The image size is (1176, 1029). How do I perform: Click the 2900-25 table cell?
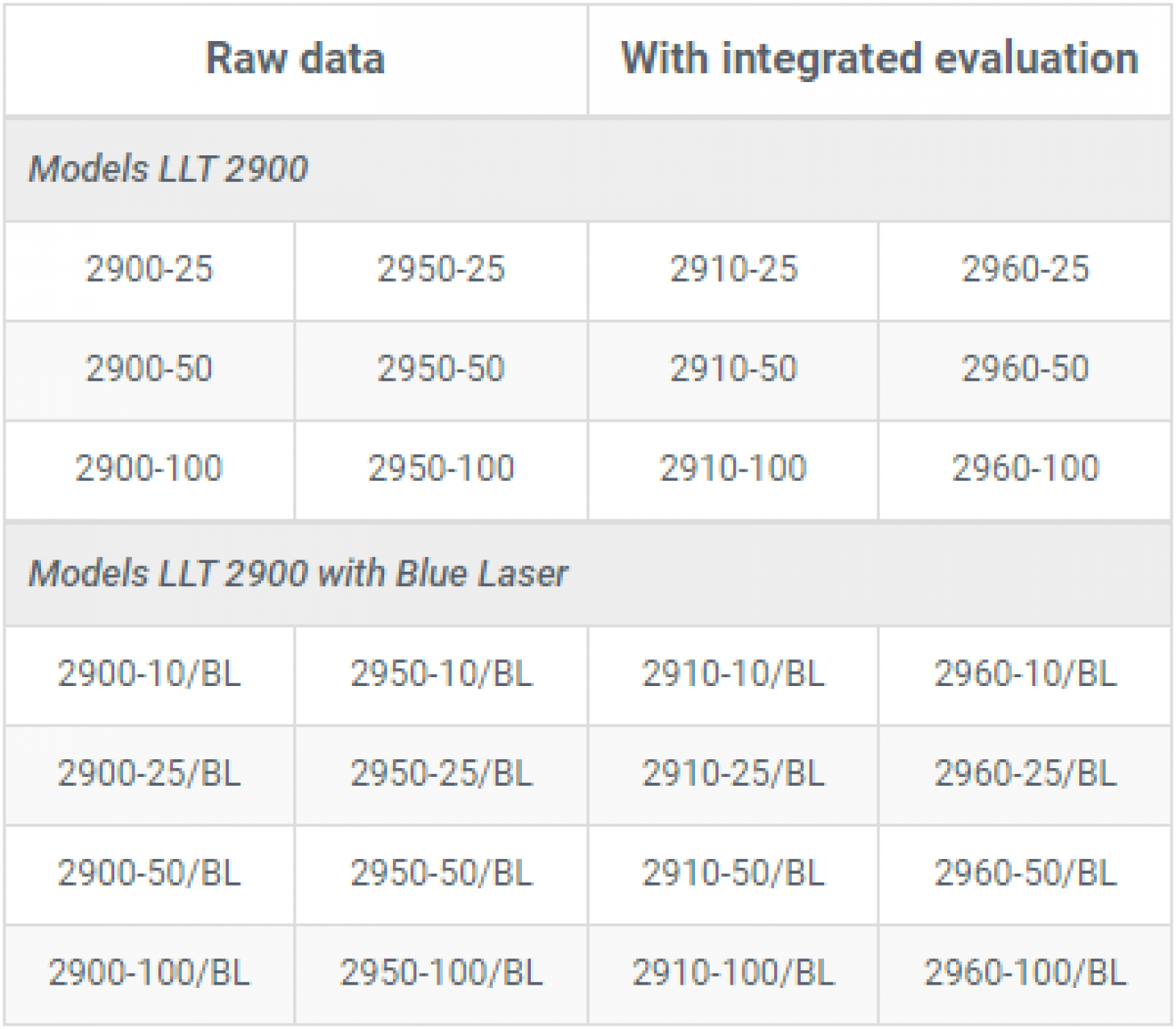(x=149, y=269)
